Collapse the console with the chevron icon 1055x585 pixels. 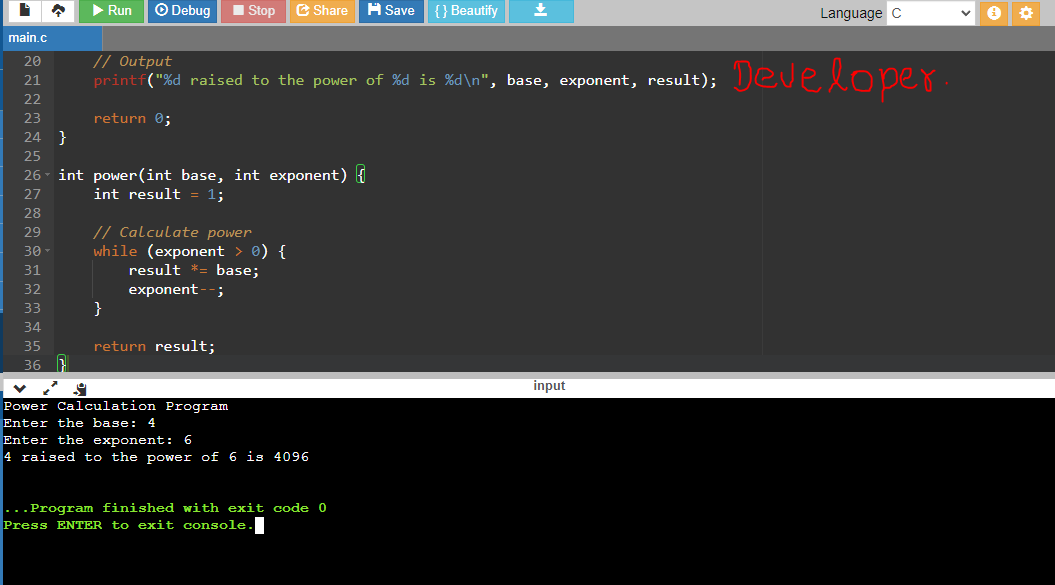(x=18, y=388)
